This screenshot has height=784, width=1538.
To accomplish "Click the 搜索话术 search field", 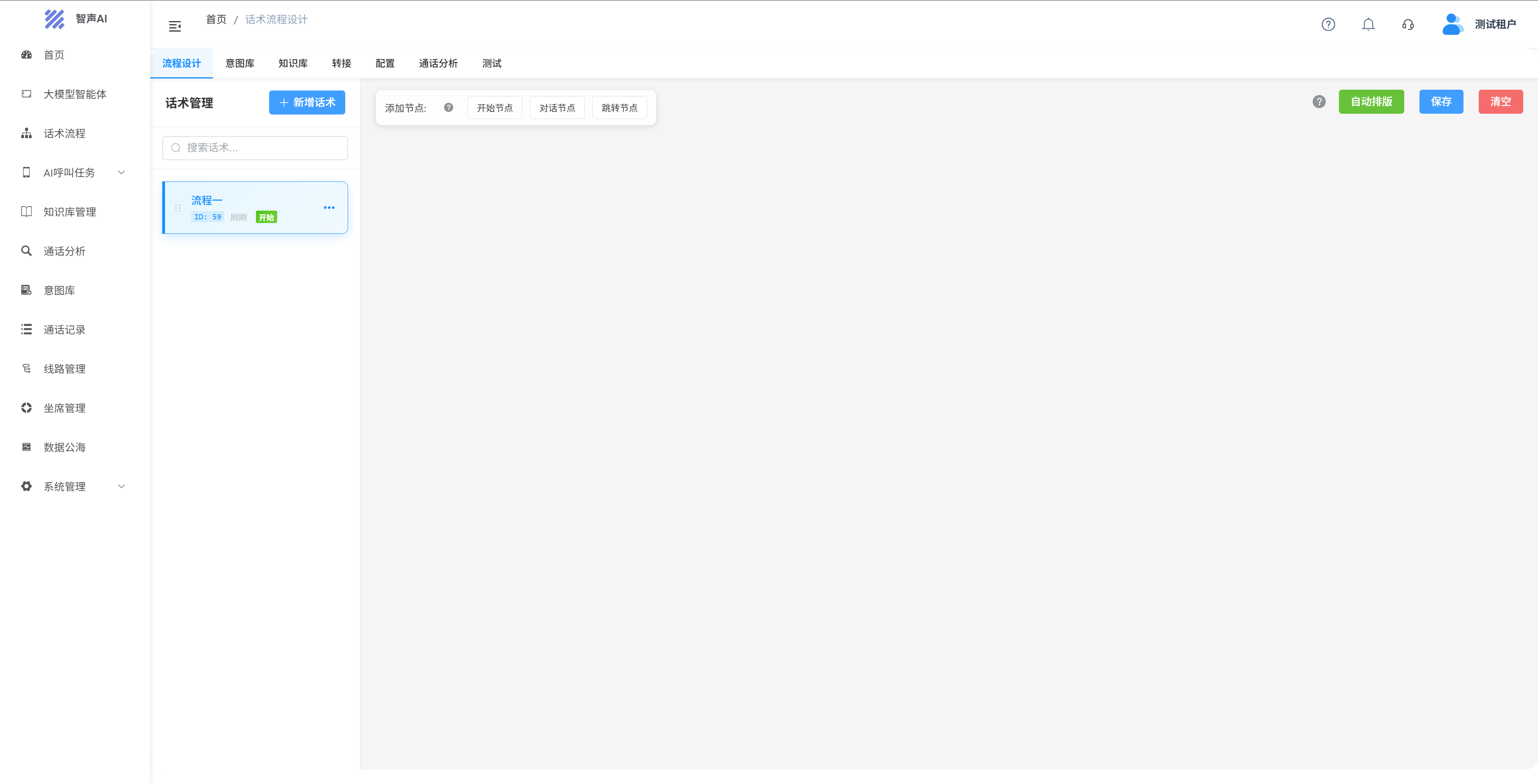I will click(254, 147).
